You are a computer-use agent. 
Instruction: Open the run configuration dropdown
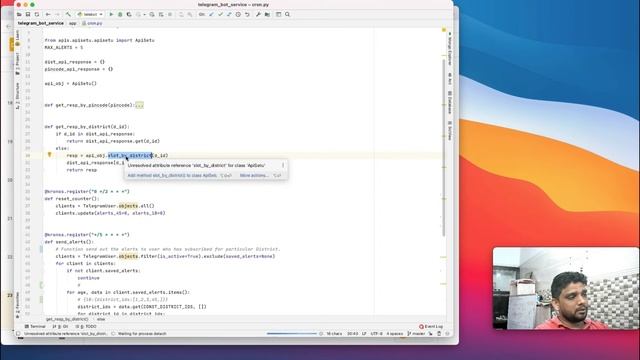[x=90, y=14]
